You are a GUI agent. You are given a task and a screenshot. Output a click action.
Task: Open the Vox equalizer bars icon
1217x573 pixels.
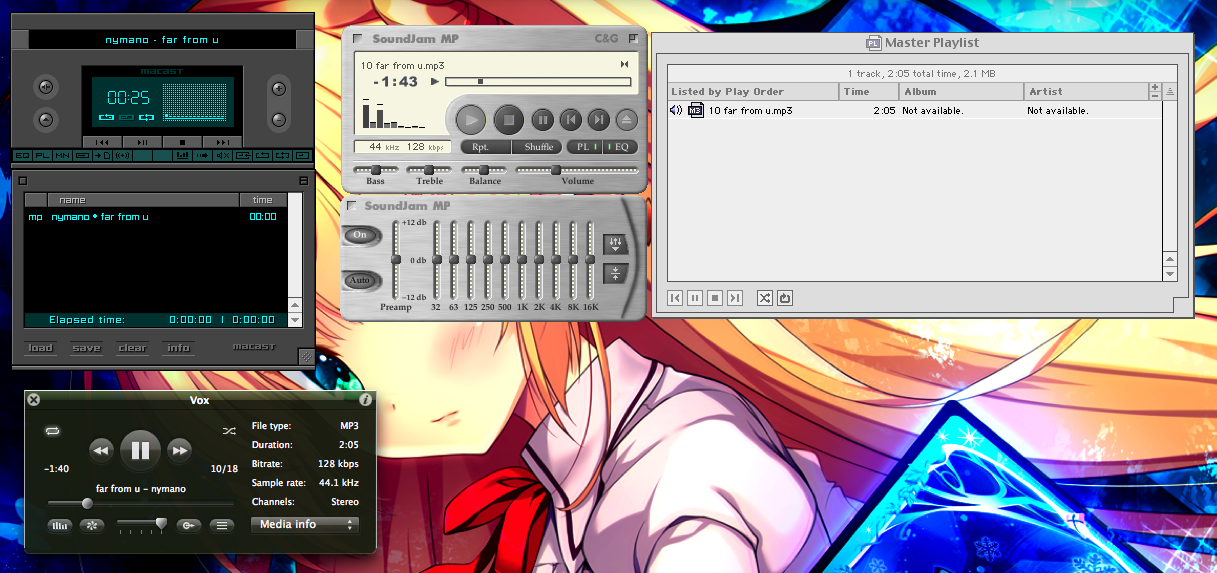click(x=60, y=525)
